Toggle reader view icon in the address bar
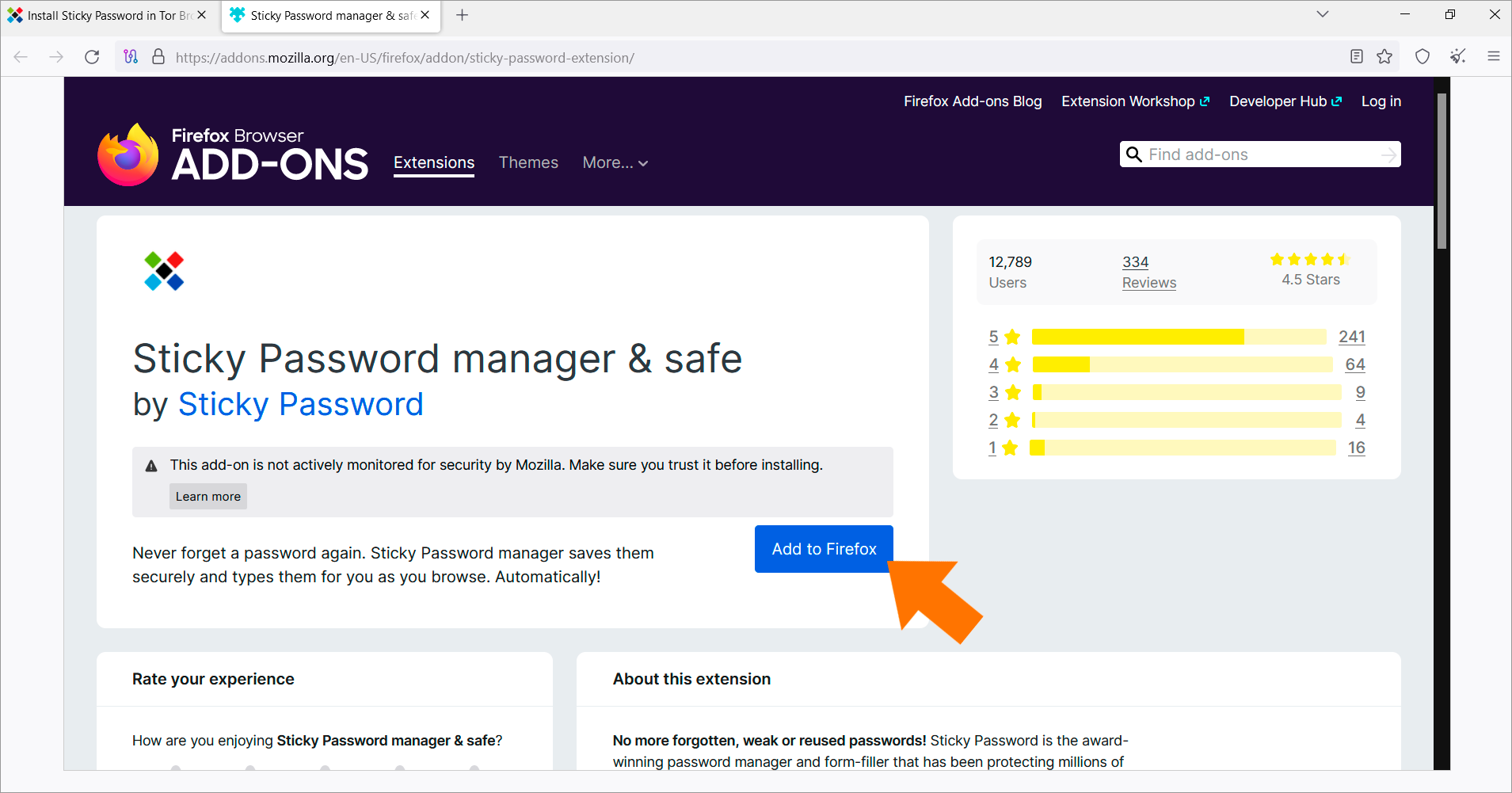1512x793 pixels. coord(1357,56)
